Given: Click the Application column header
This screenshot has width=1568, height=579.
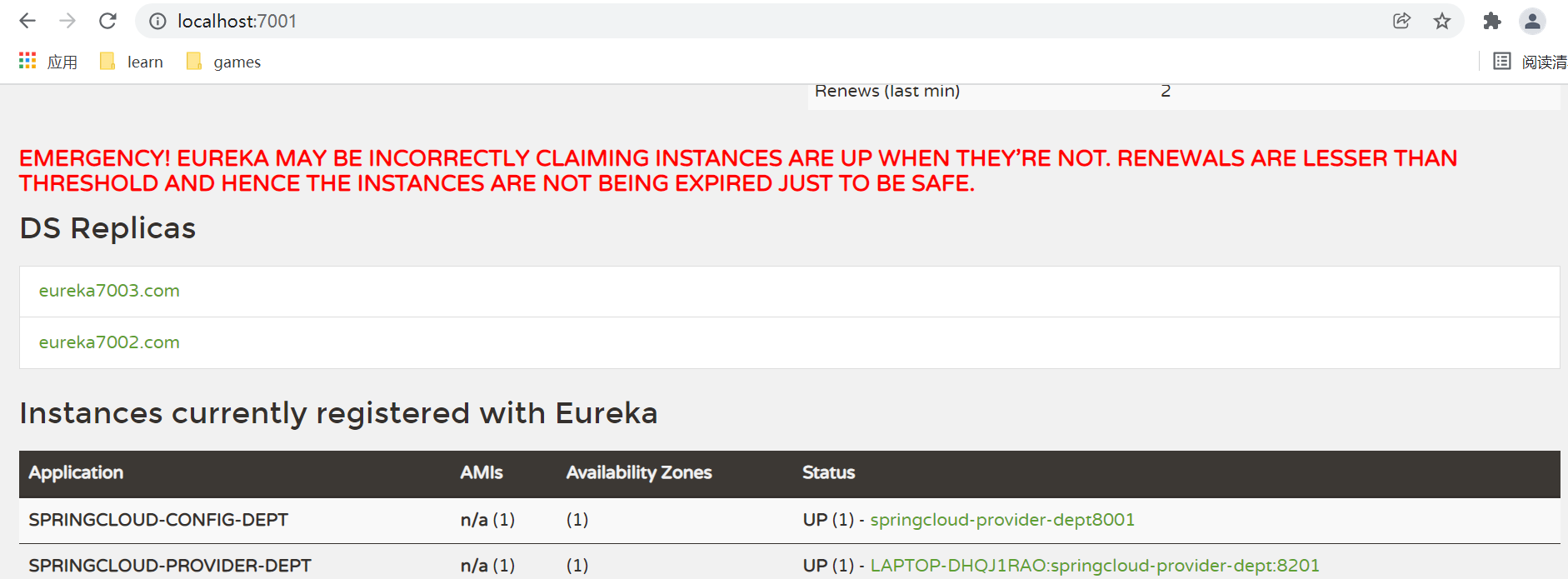Looking at the screenshot, I should [76, 472].
